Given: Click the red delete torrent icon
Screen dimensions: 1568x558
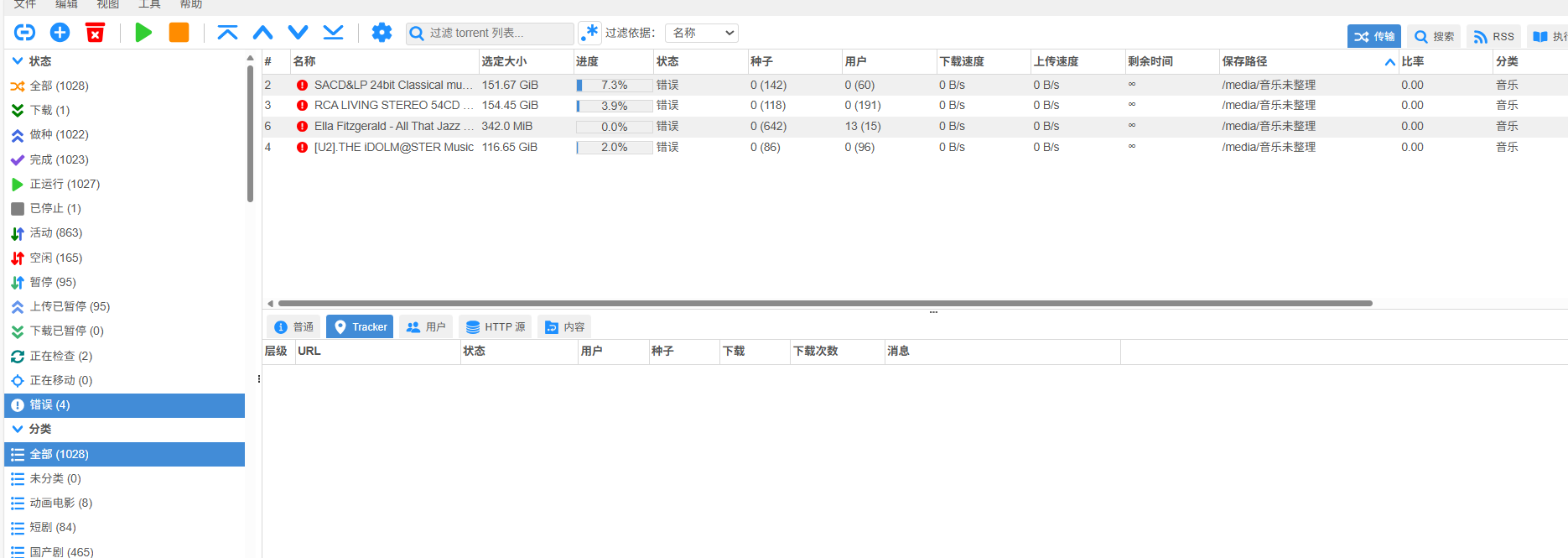Looking at the screenshot, I should (x=96, y=33).
